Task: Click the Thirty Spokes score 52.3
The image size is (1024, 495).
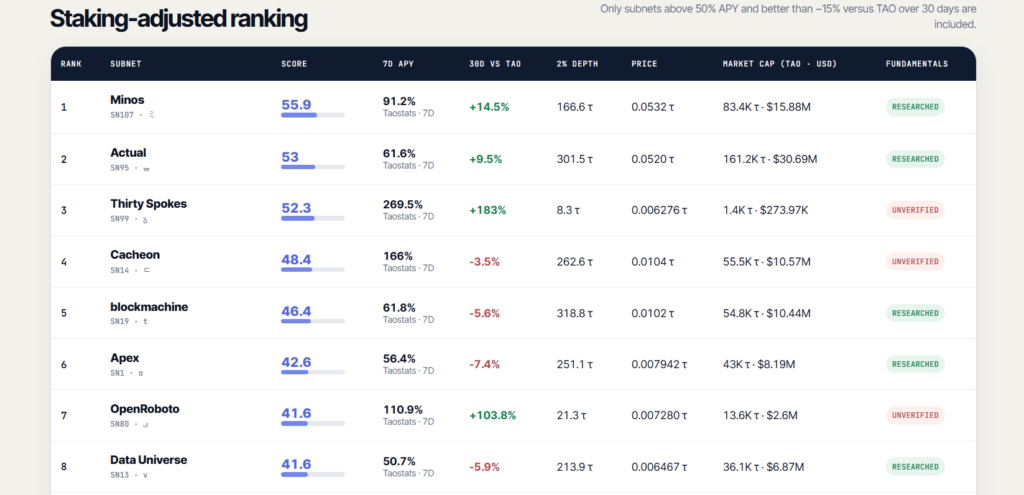Action: pyautogui.click(x=296, y=208)
